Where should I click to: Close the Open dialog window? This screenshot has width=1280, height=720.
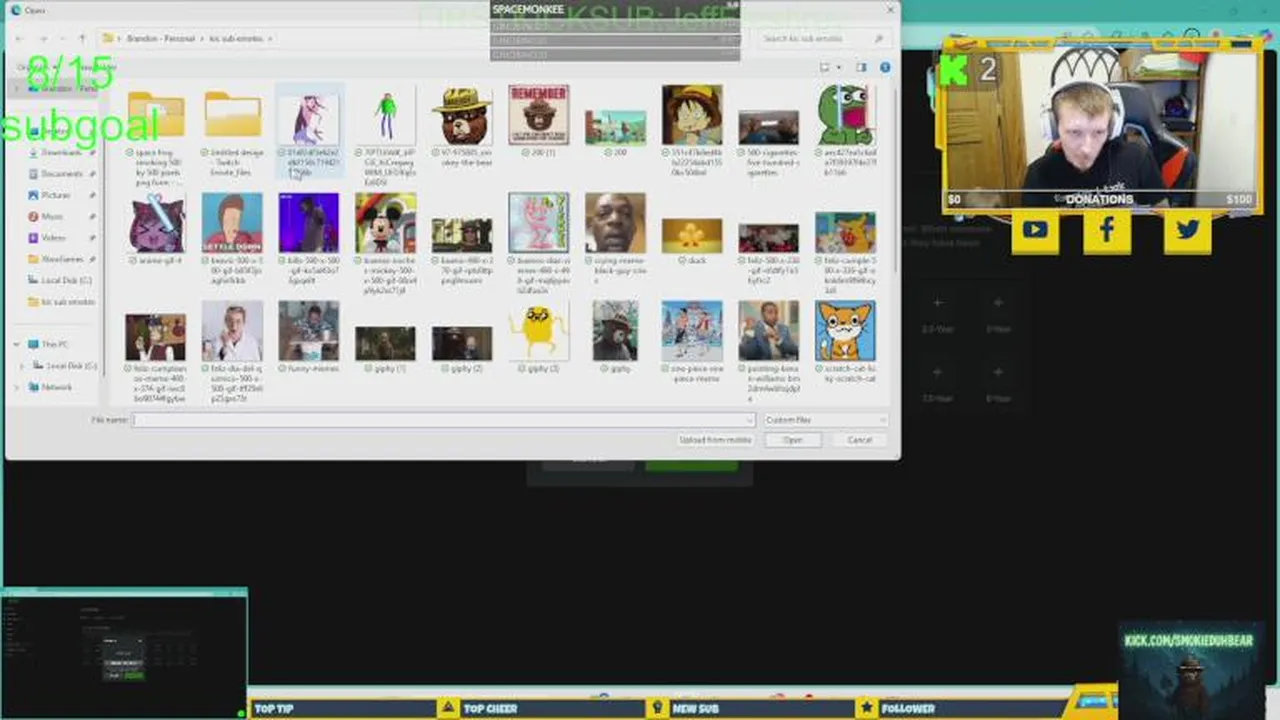tap(890, 10)
